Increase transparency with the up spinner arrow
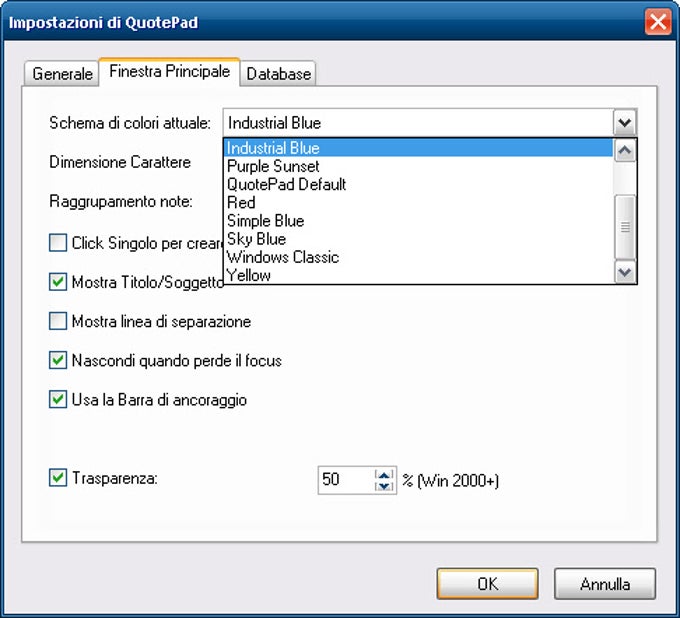The height and width of the screenshot is (618, 680). [384, 474]
